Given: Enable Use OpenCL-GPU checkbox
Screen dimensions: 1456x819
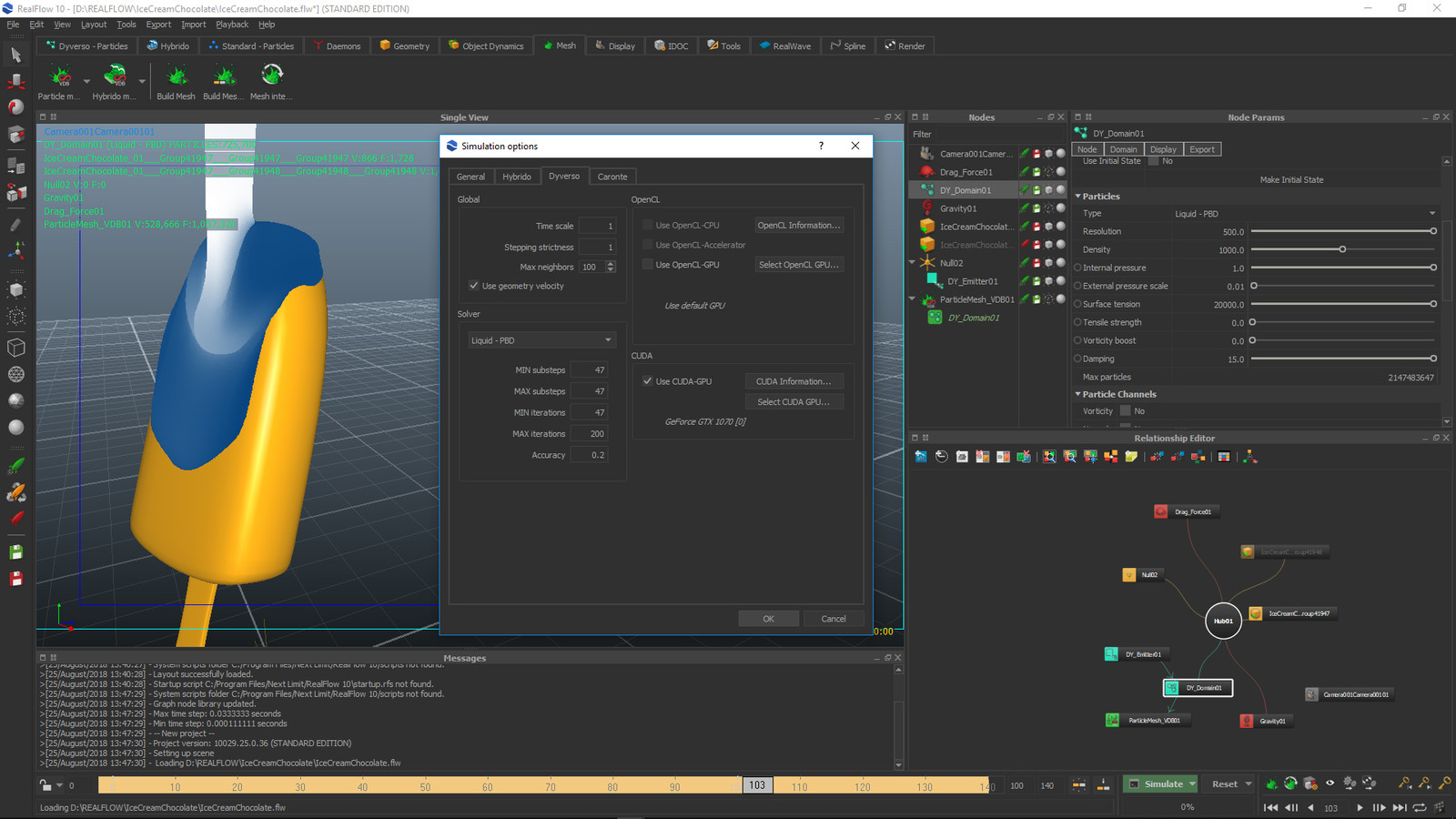Looking at the screenshot, I should click(648, 265).
